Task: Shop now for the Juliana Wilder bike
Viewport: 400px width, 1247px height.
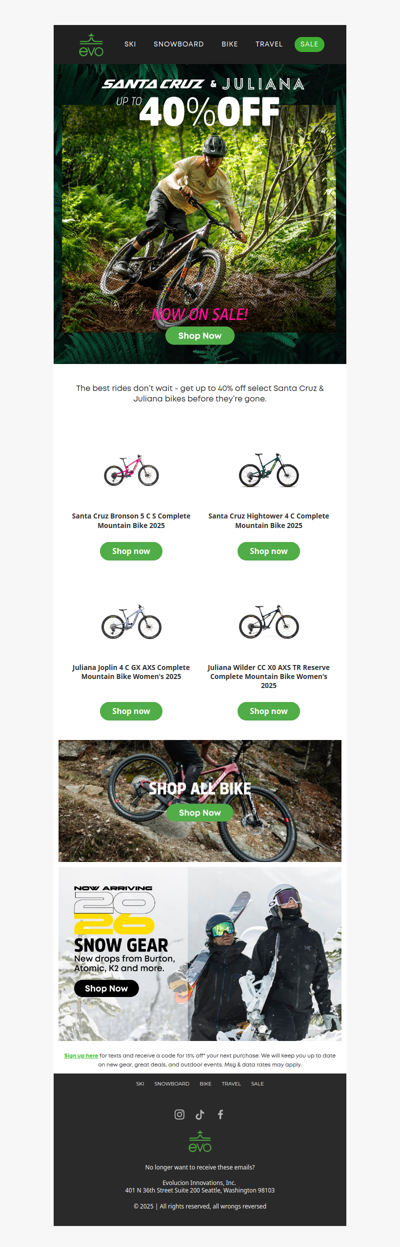Action: (269, 711)
